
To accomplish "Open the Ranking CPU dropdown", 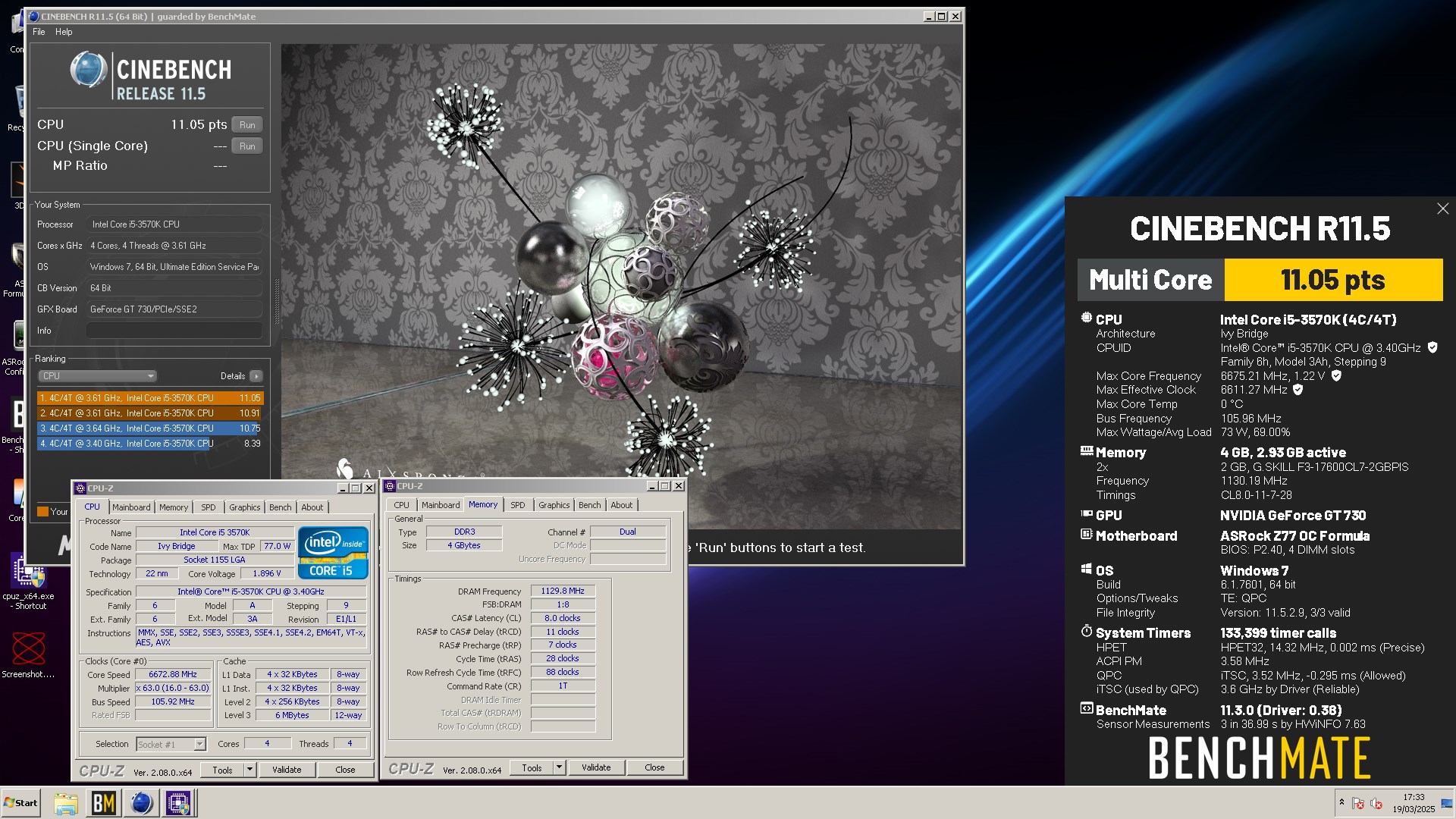I will coord(98,376).
